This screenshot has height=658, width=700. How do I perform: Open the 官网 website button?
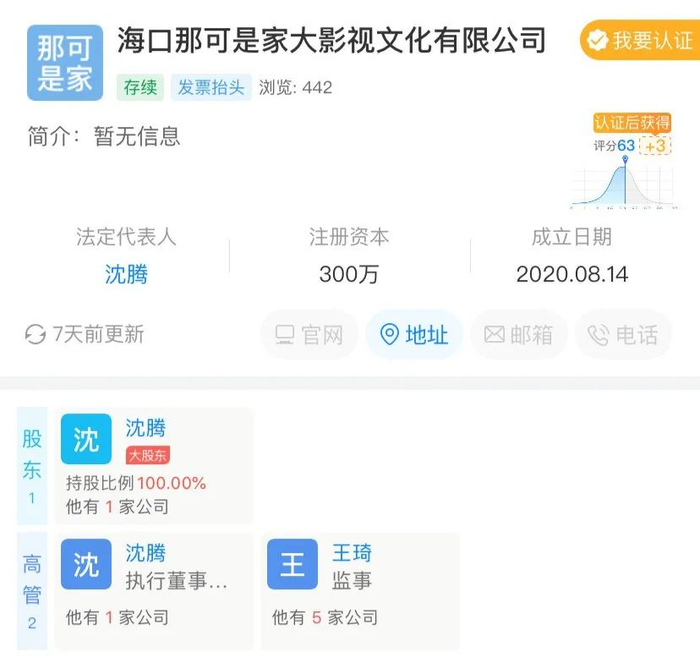(x=309, y=335)
